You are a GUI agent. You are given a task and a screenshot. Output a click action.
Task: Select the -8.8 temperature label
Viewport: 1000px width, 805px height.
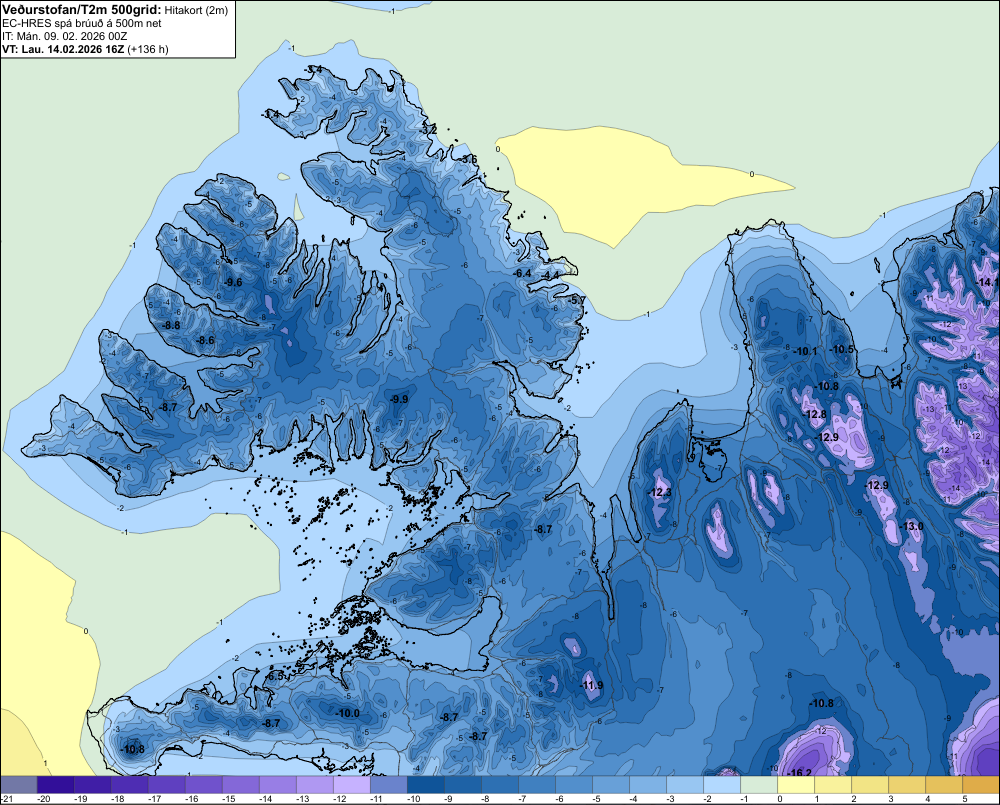tap(171, 325)
